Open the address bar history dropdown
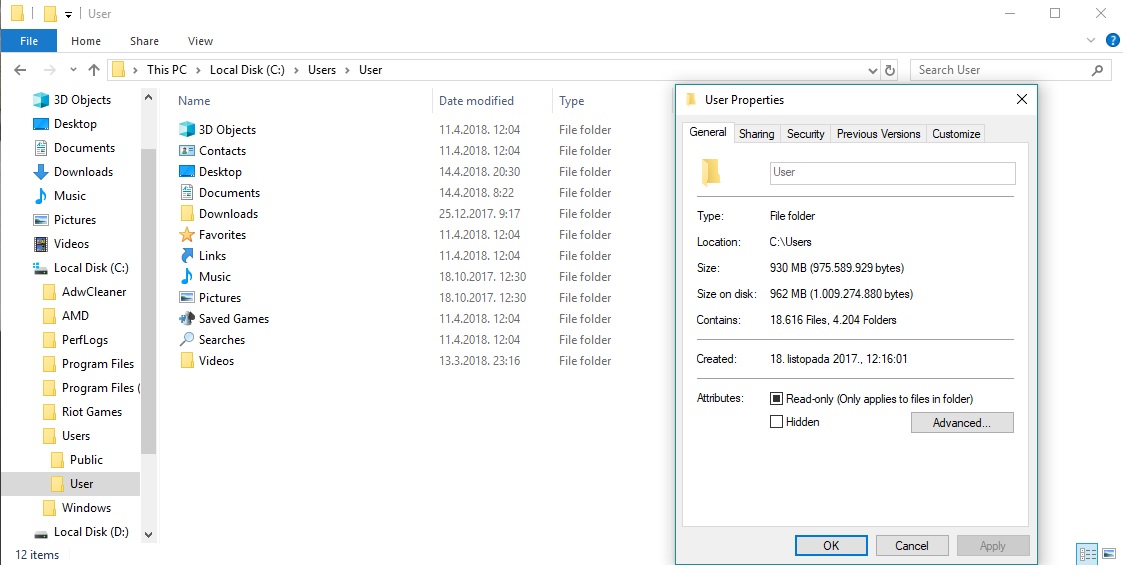Viewport: 1128px width, 574px height. pos(872,70)
